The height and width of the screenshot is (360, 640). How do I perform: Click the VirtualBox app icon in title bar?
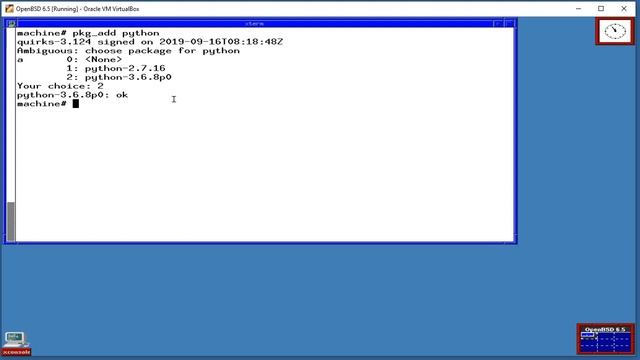point(9,9)
